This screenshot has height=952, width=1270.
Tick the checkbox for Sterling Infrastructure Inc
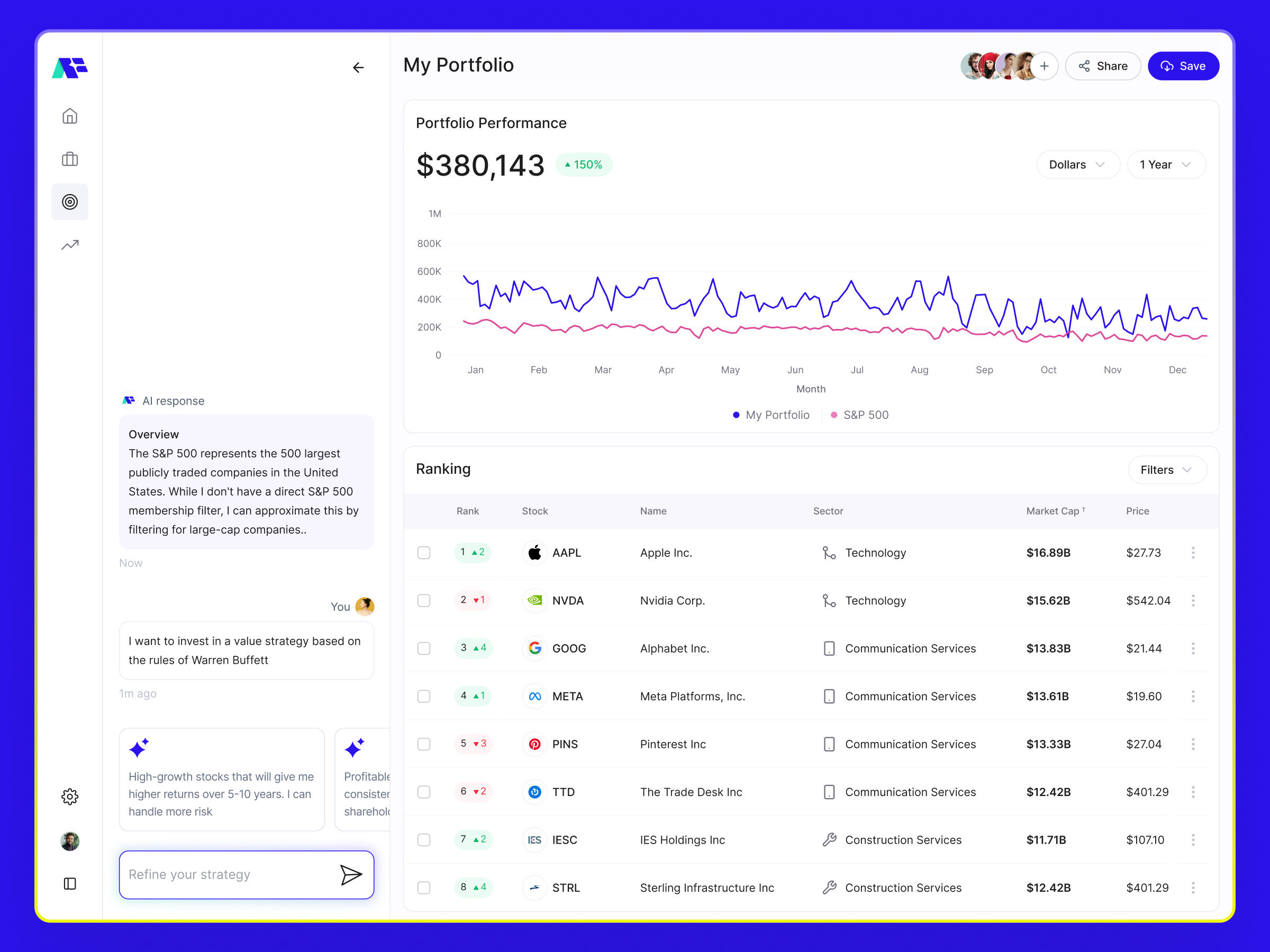(x=424, y=887)
